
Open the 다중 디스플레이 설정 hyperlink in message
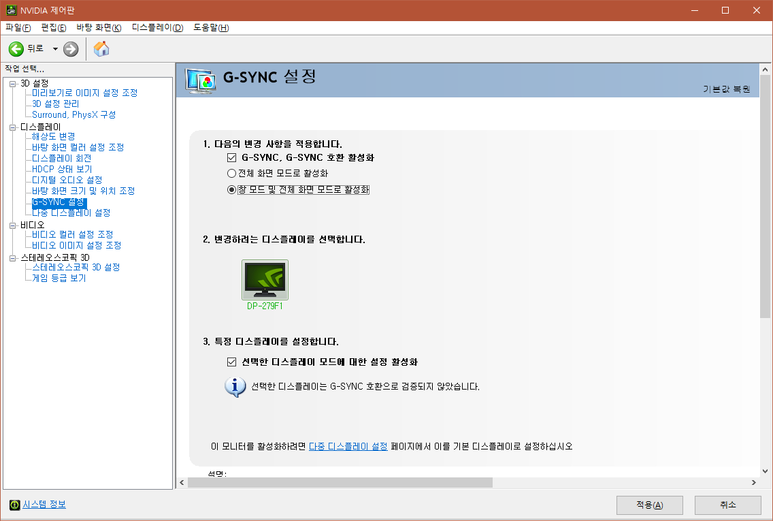(x=348, y=447)
